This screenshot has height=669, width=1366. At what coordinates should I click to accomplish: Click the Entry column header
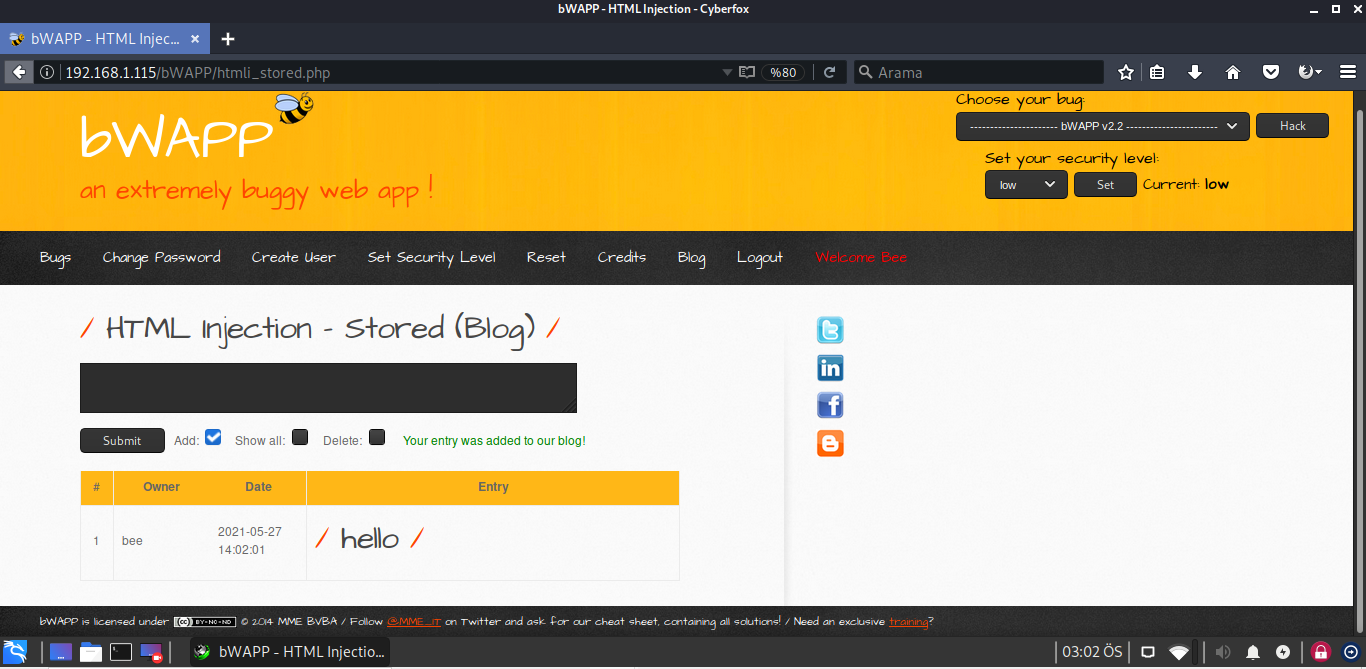click(x=493, y=487)
